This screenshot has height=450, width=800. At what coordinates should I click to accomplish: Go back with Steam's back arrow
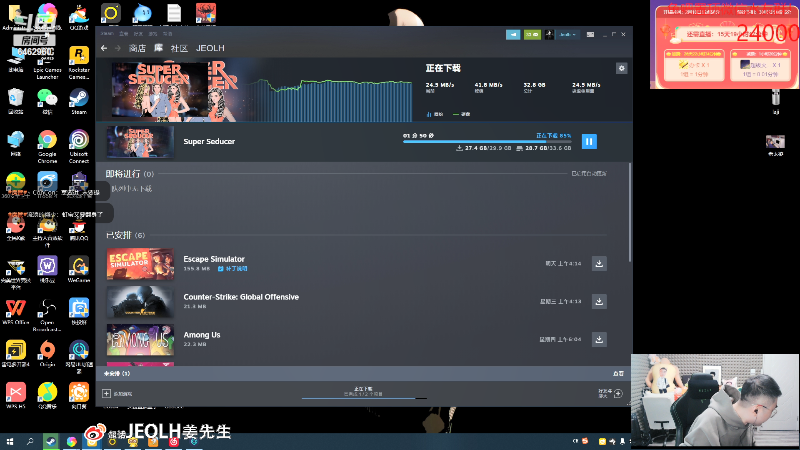[104, 48]
